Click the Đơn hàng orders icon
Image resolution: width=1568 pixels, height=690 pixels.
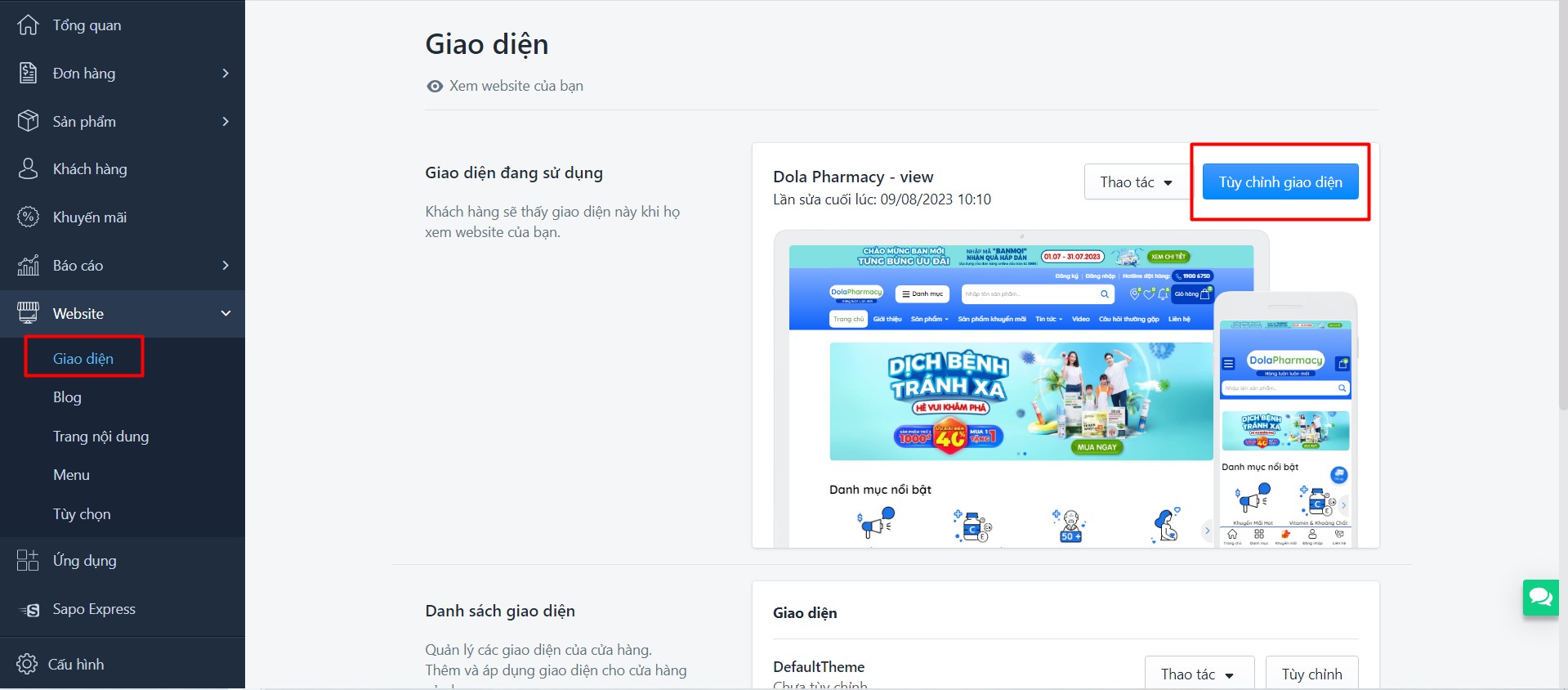[28, 73]
